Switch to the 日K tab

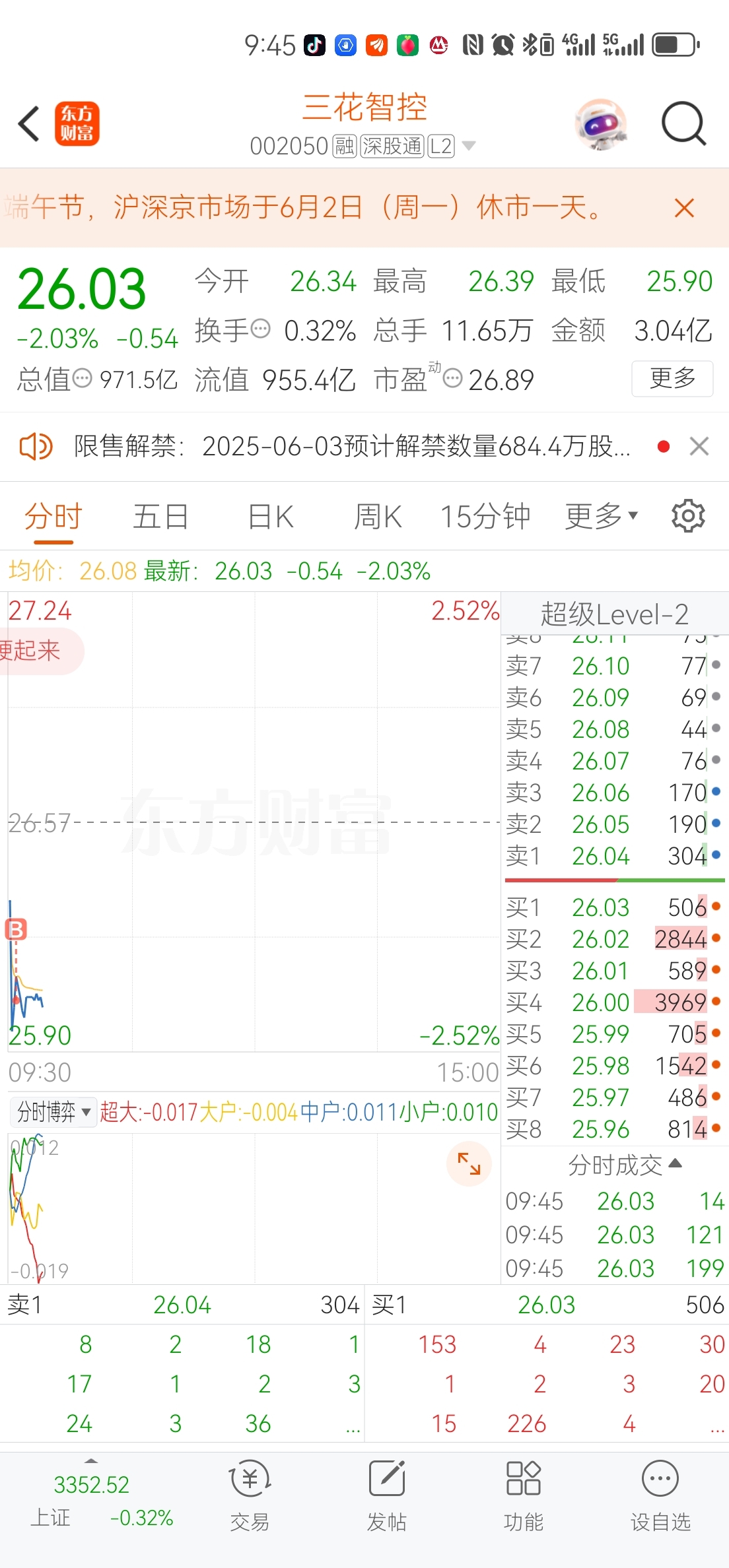271,517
